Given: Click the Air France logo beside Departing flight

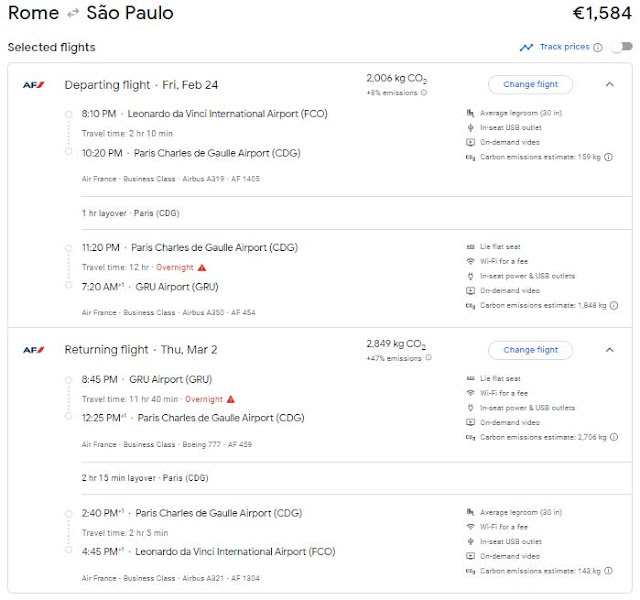Looking at the screenshot, I should [x=33, y=85].
